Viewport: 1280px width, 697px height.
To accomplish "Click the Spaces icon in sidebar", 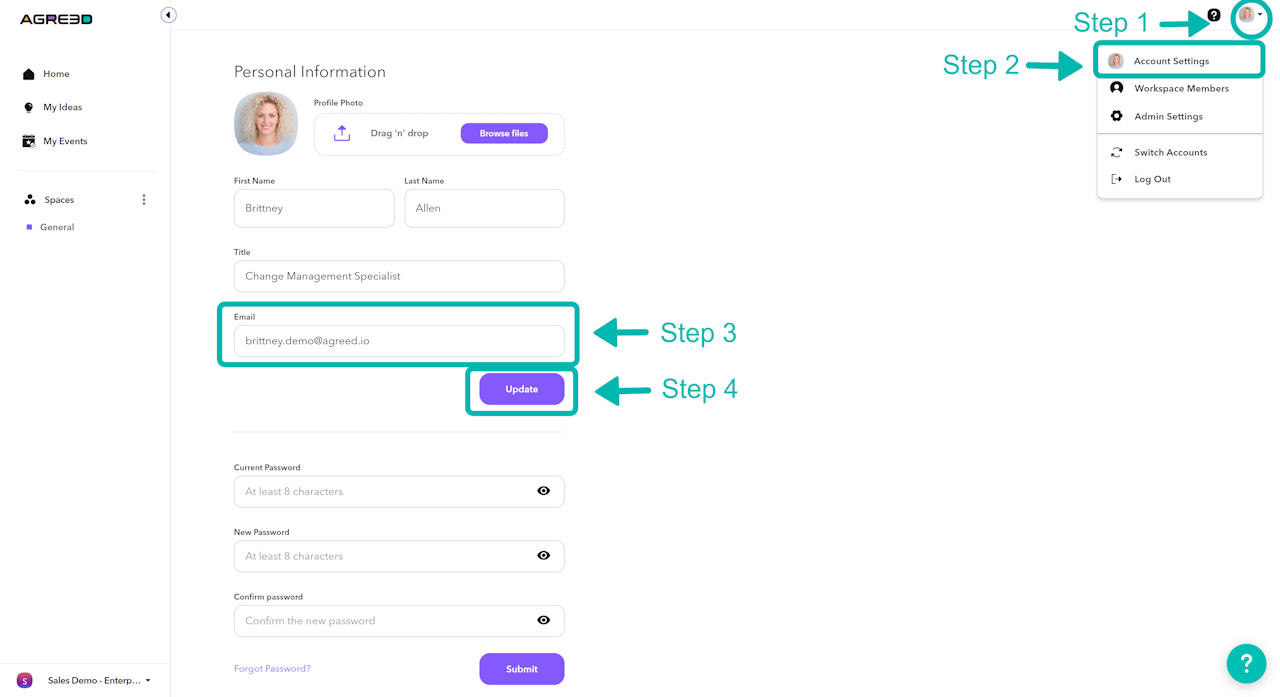I will [x=30, y=200].
